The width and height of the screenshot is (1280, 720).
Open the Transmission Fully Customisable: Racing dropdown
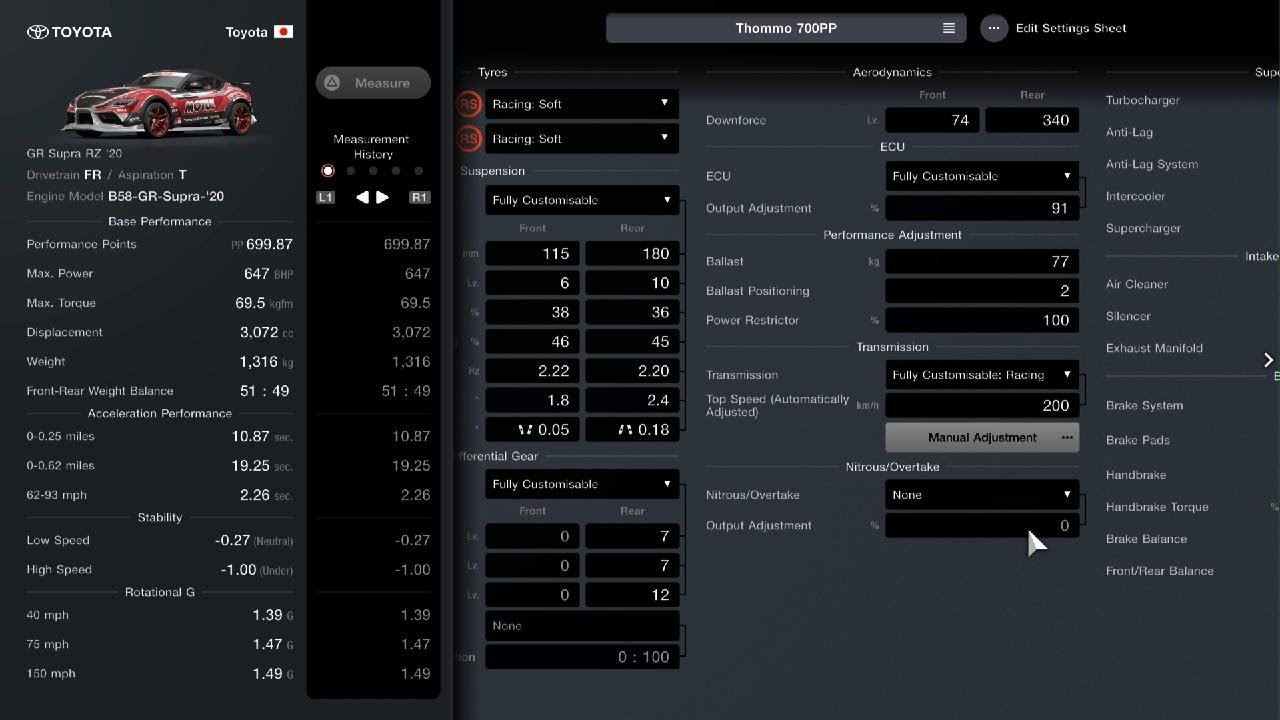pos(982,375)
